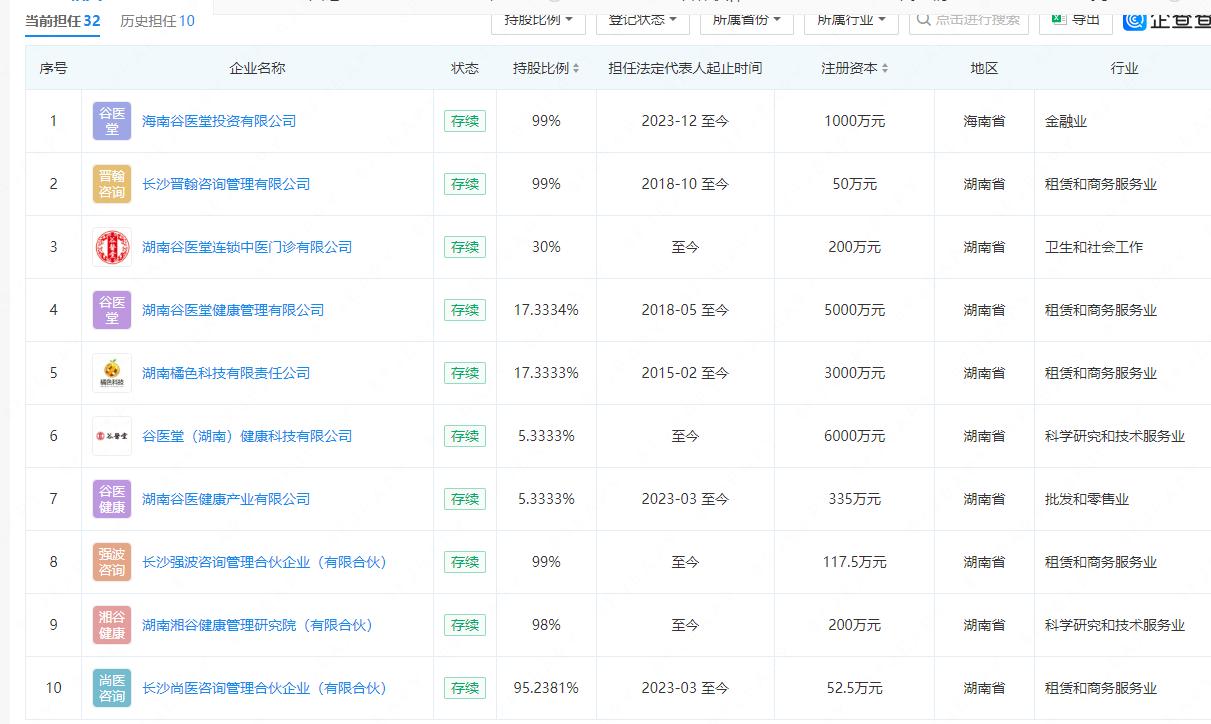Click the logo of 湖南谷医堂健康管理有限公司
1211x724 pixels.
point(112,310)
